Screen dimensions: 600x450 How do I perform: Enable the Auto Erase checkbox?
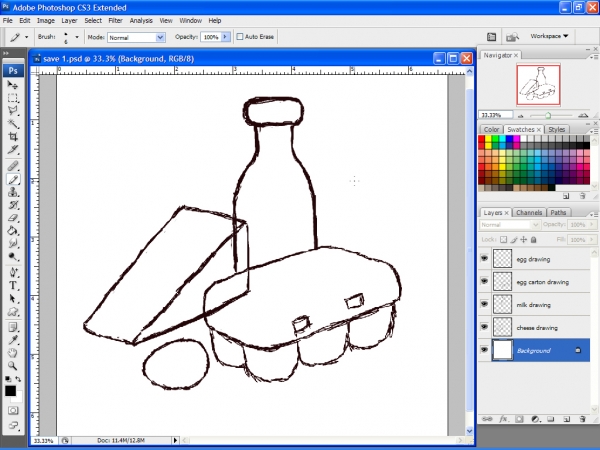(x=240, y=37)
